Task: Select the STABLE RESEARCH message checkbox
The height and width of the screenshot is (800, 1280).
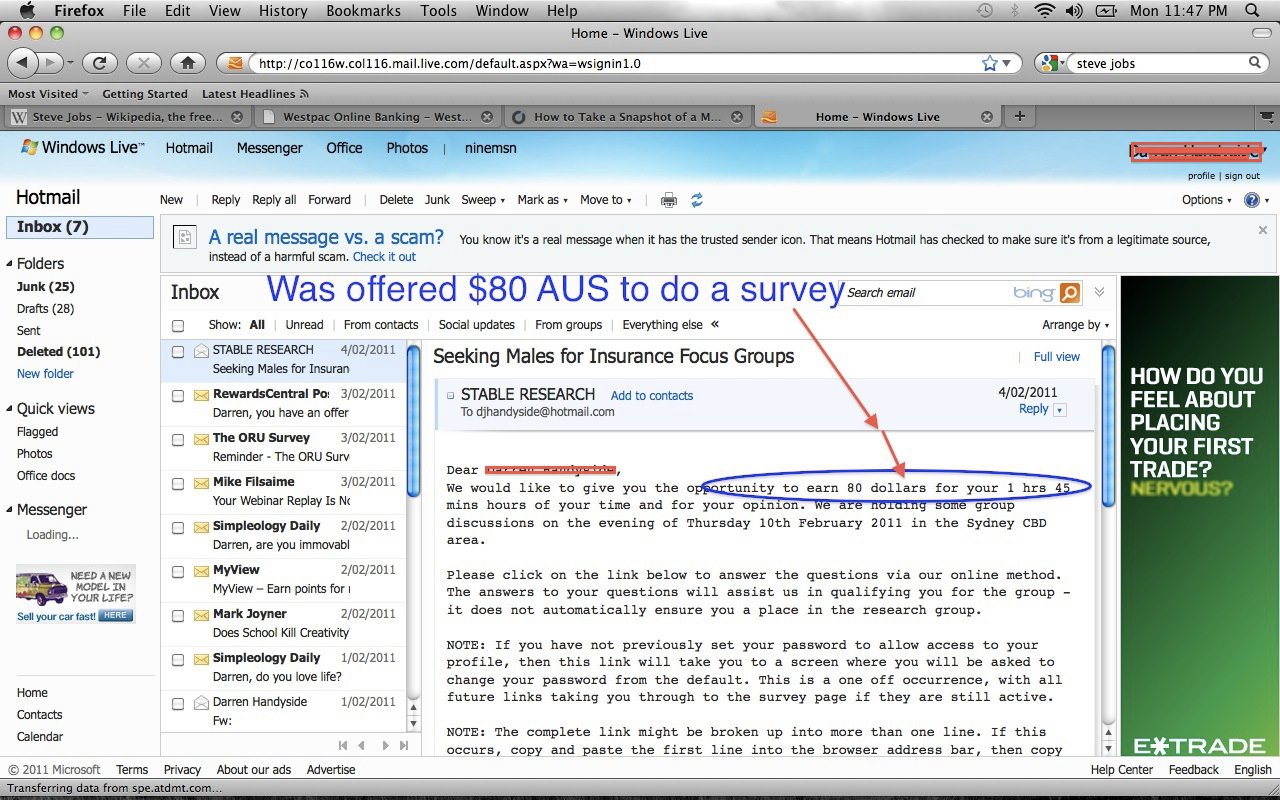Action: pyautogui.click(x=178, y=351)
